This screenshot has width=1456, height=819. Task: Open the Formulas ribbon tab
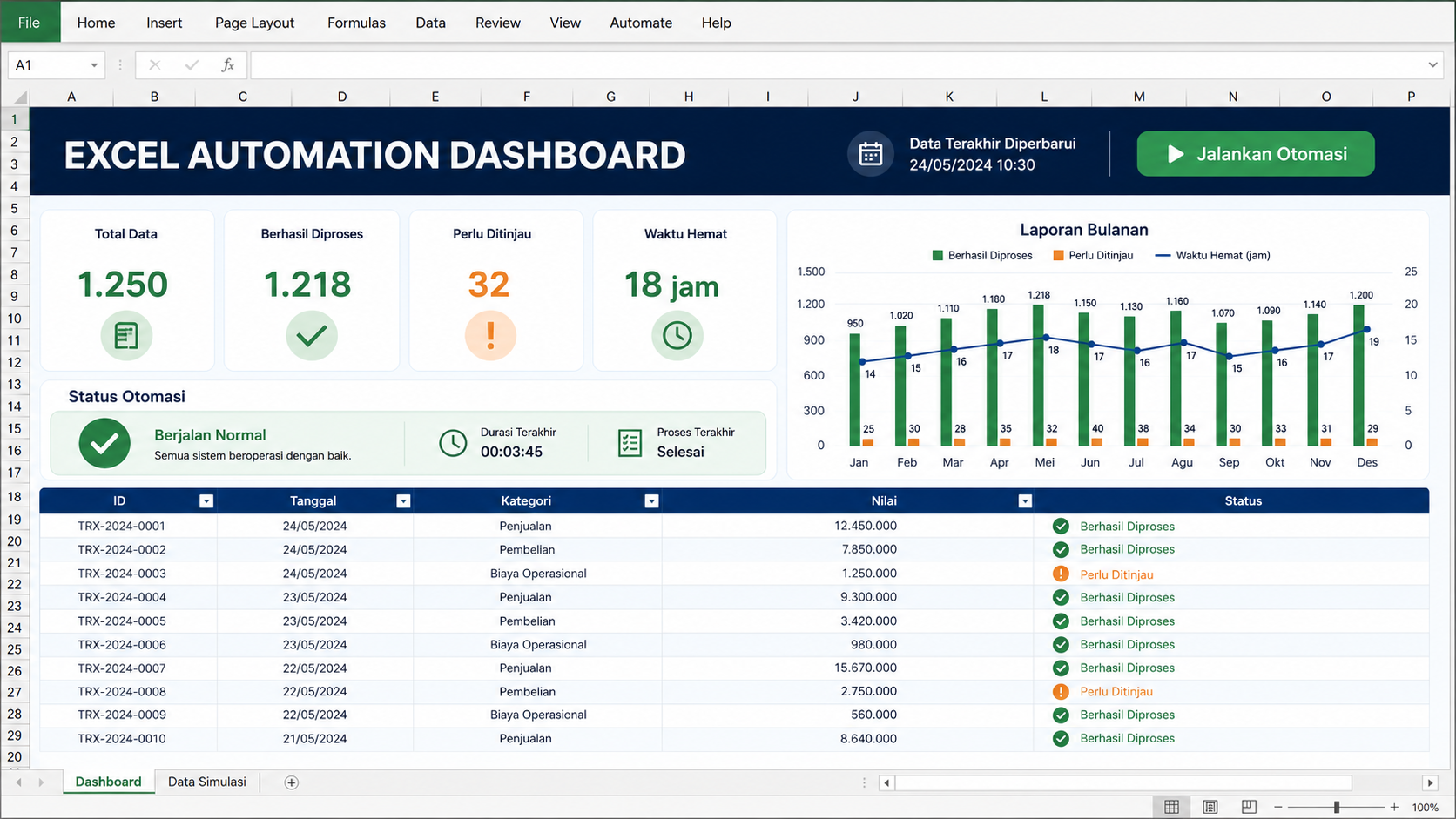356,23
